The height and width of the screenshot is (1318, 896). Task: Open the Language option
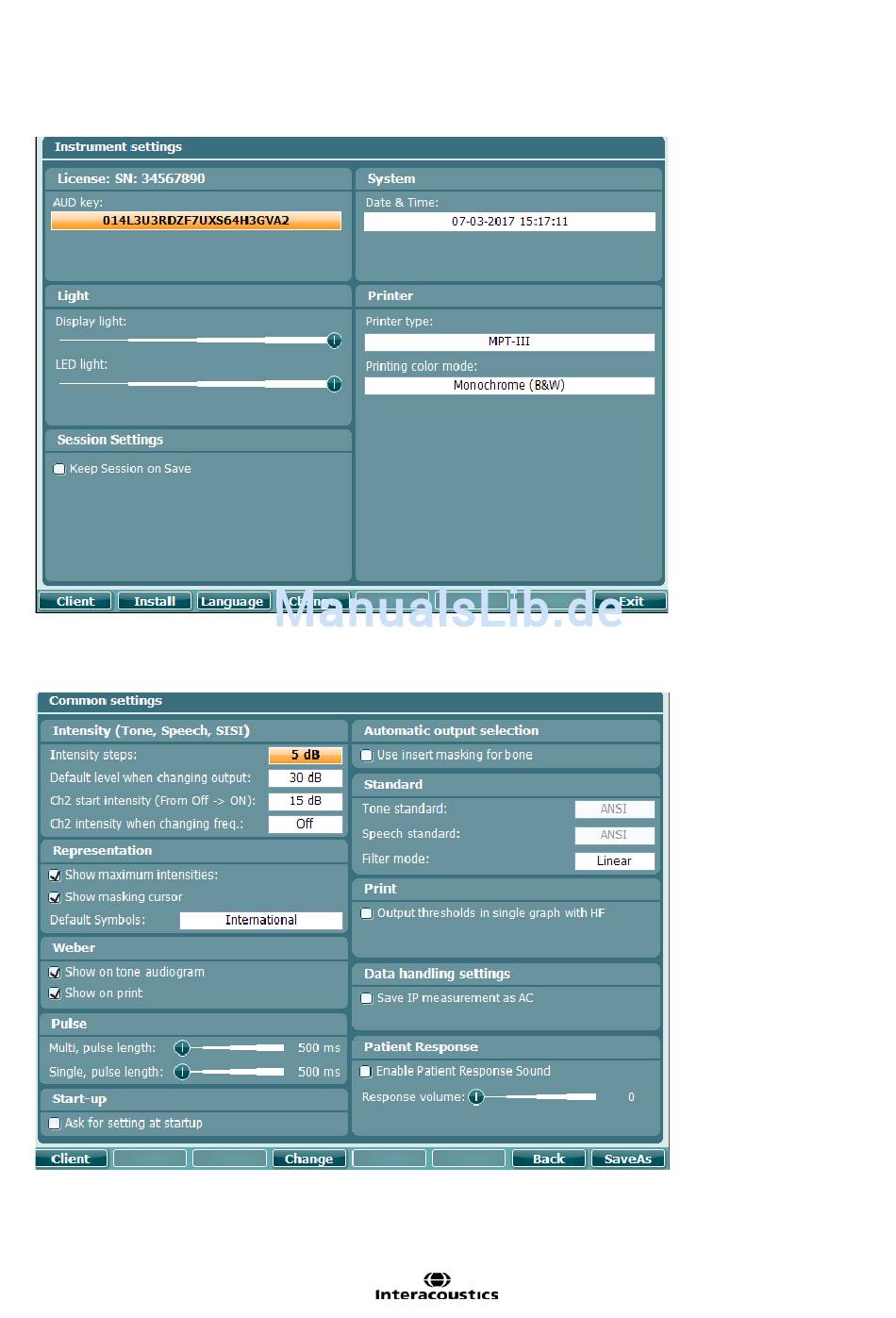coord(232,601)
